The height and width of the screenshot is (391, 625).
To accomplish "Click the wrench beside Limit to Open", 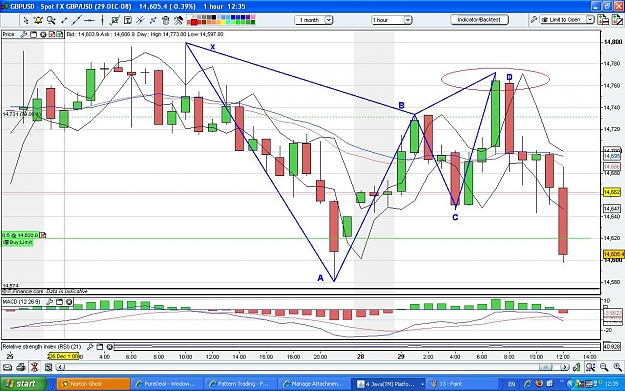I will [x=534, y=20].
